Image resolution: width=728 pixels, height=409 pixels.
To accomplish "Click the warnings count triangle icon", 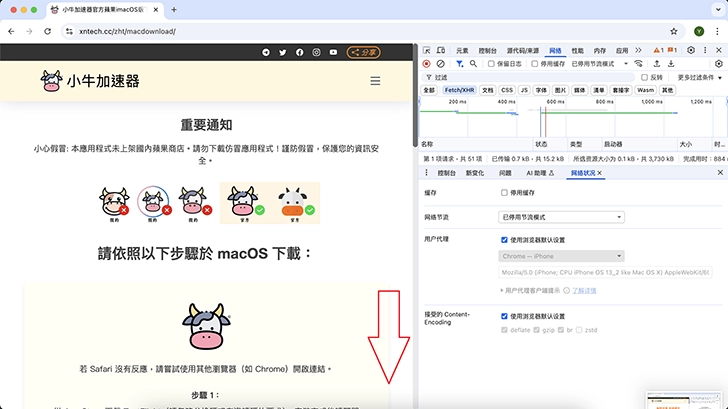I will click(658, 50).
